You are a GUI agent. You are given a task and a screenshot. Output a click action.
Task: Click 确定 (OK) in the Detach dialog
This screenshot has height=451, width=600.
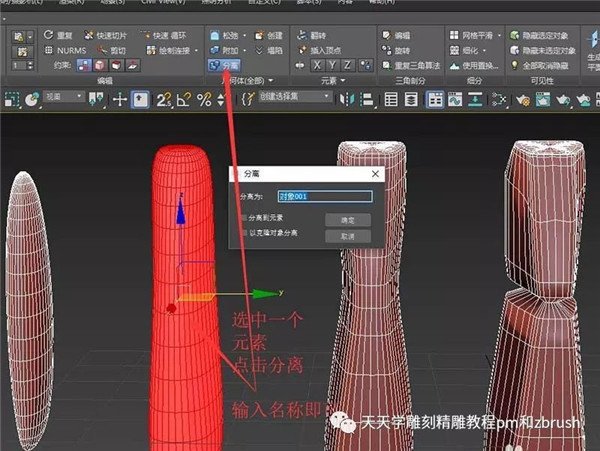click(x=348, y=220)
